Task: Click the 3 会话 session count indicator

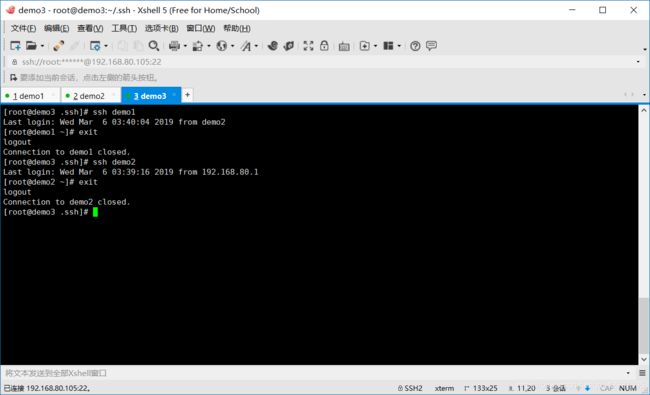Action: click(x=555, y=388)
